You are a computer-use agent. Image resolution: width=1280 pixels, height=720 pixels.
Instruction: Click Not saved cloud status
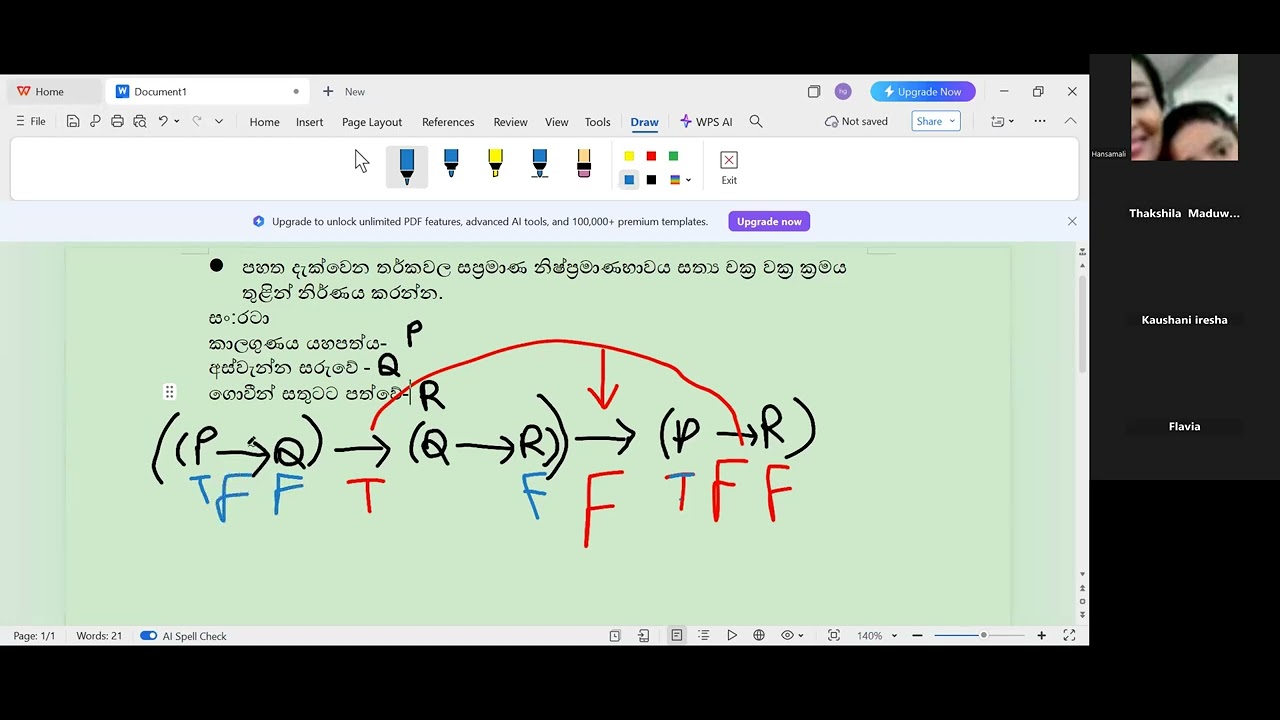pyautogui.click(x=856, y=121)
